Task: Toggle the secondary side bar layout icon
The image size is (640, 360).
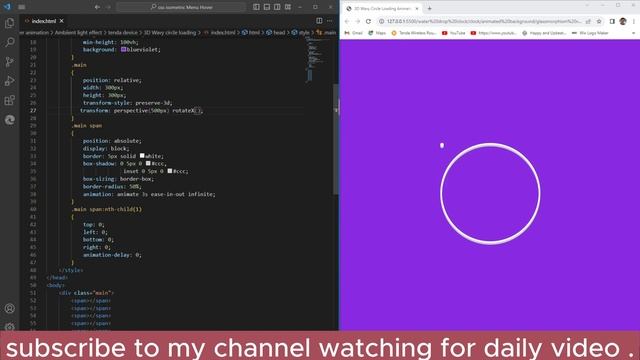Action: click(277, 7)
